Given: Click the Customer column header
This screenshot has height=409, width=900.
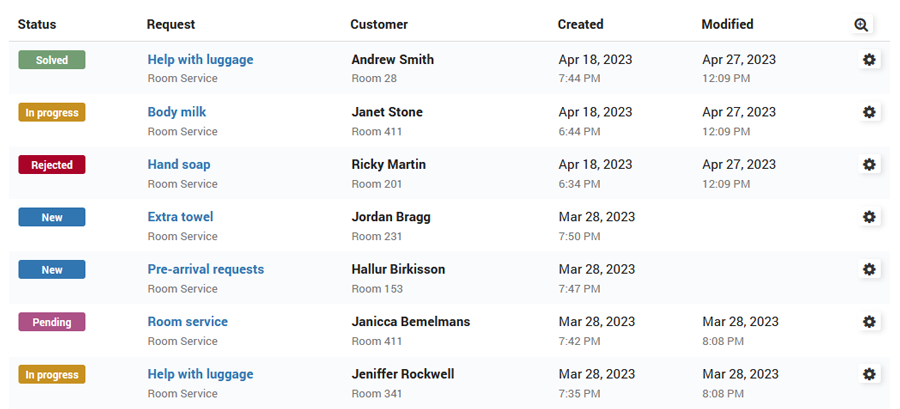Looking at the screenshot, I should click(379, 24).
